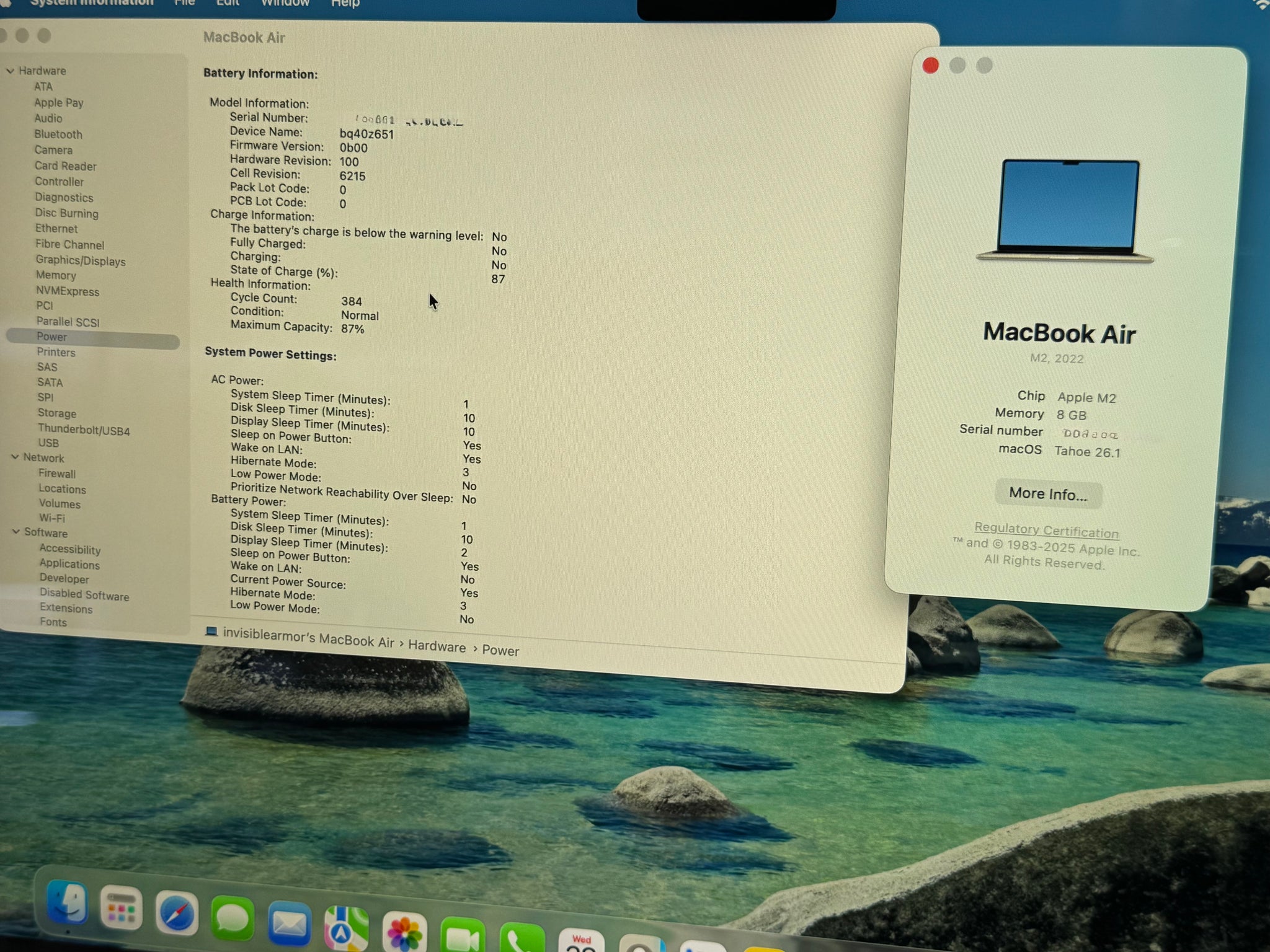
Task: Open Launchpad apps icon in dock
Action: point(121,909)
